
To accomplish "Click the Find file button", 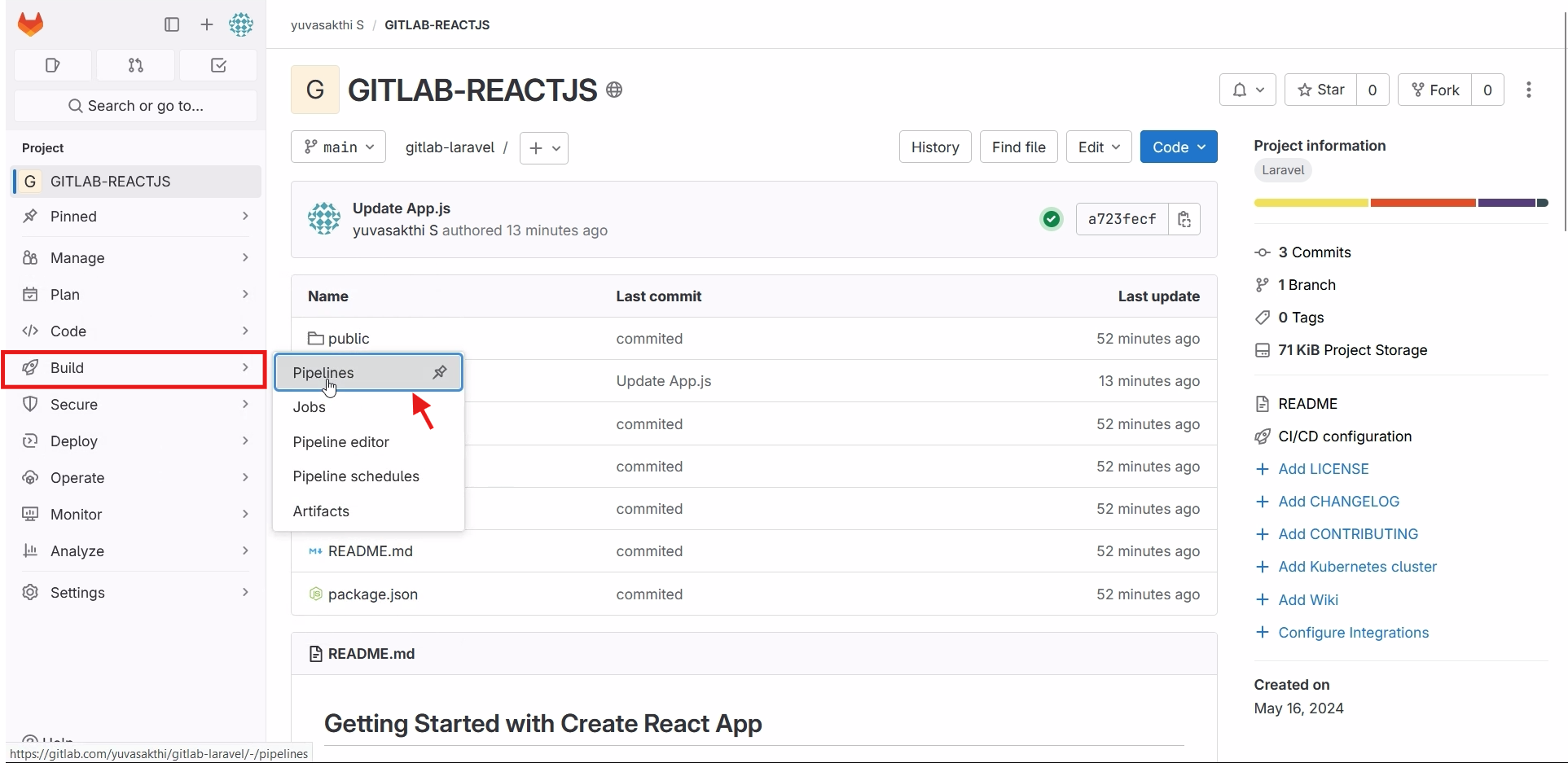I will (1019, 147).
